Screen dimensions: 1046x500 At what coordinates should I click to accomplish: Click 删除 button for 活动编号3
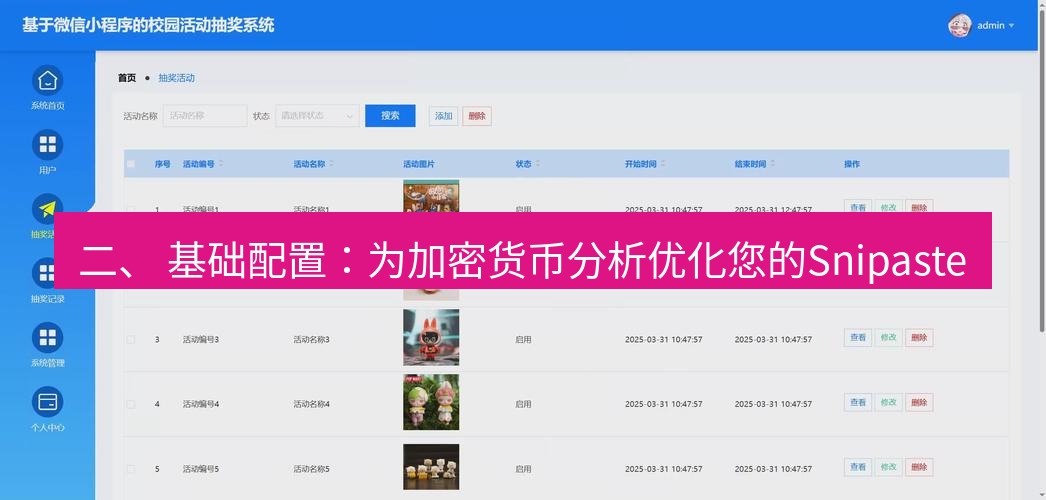tap(919, 338)
